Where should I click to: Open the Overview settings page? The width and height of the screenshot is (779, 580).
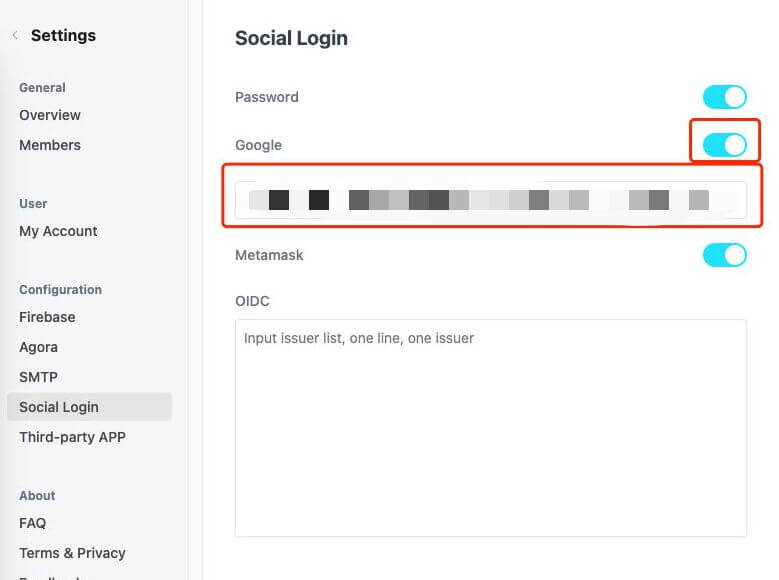pyautogui.click(x=50, y=115)
